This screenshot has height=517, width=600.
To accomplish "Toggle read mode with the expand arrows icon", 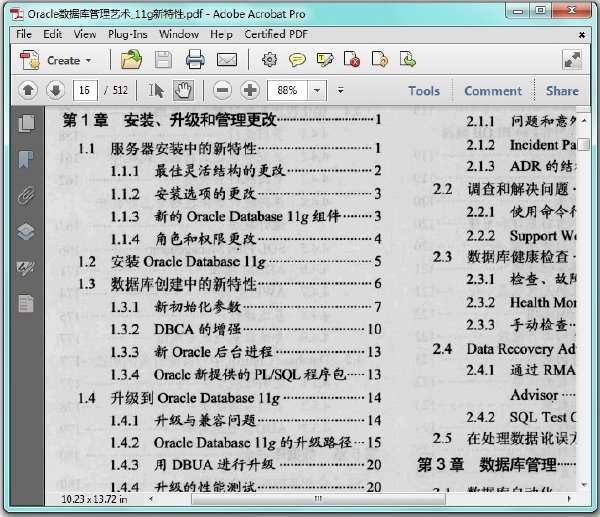I will tap(572, 60).
